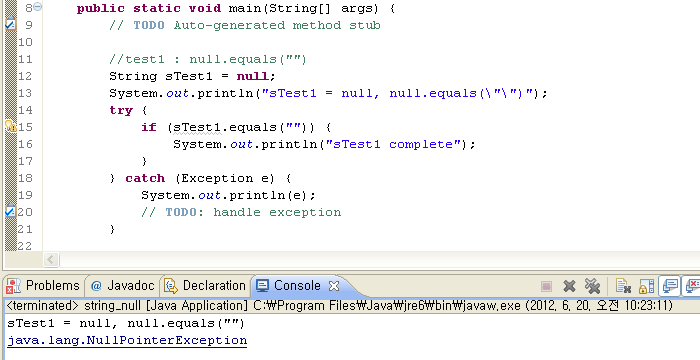The image size is (700, 360).
Task: Click 'String sTest1 = null;' on line 12
Action: pos(193,76)
